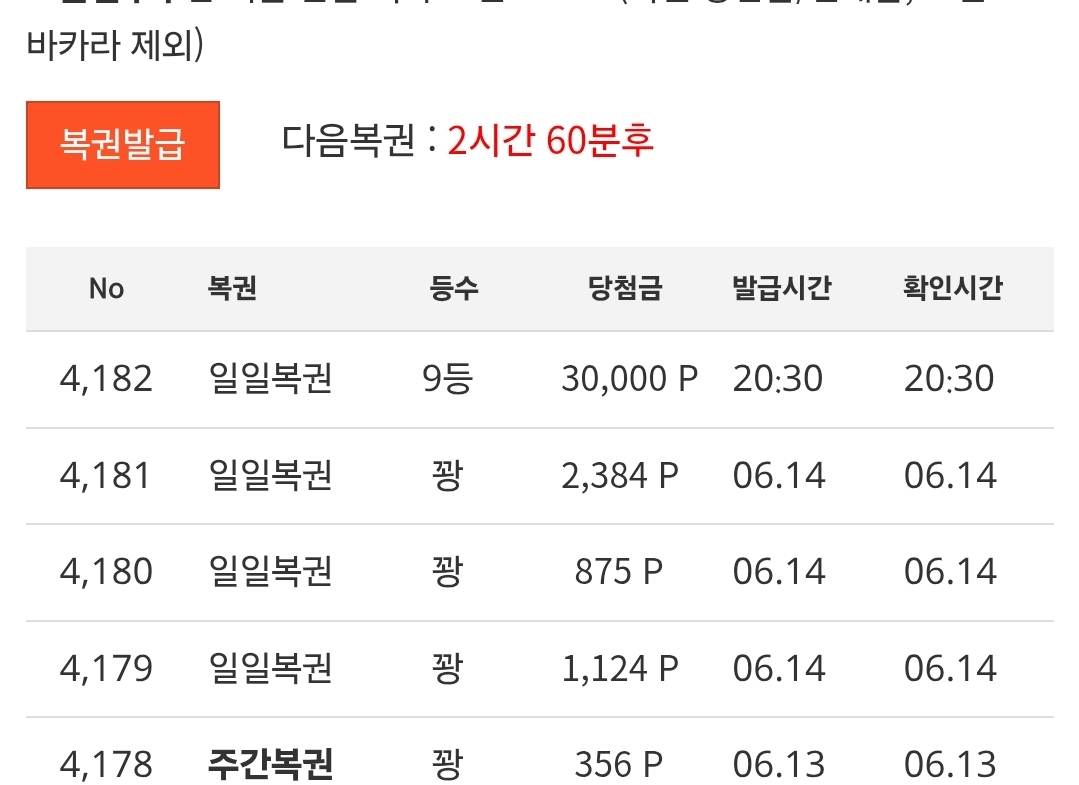Click the 다음복권 label
The width and height of the screenshot is (1079, 785).
click(348, 141)
